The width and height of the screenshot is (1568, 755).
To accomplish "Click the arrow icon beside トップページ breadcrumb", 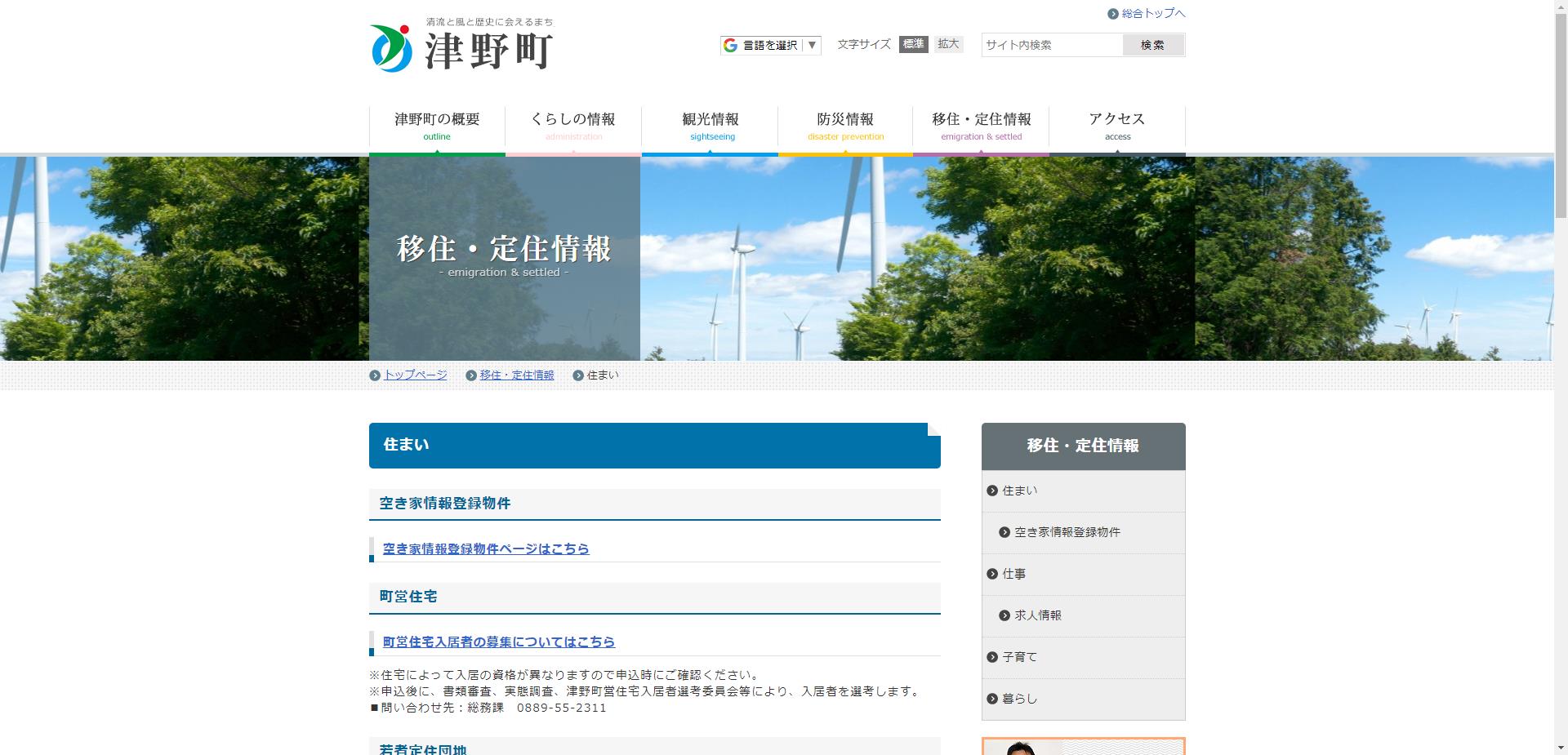I will click(376, 375).
